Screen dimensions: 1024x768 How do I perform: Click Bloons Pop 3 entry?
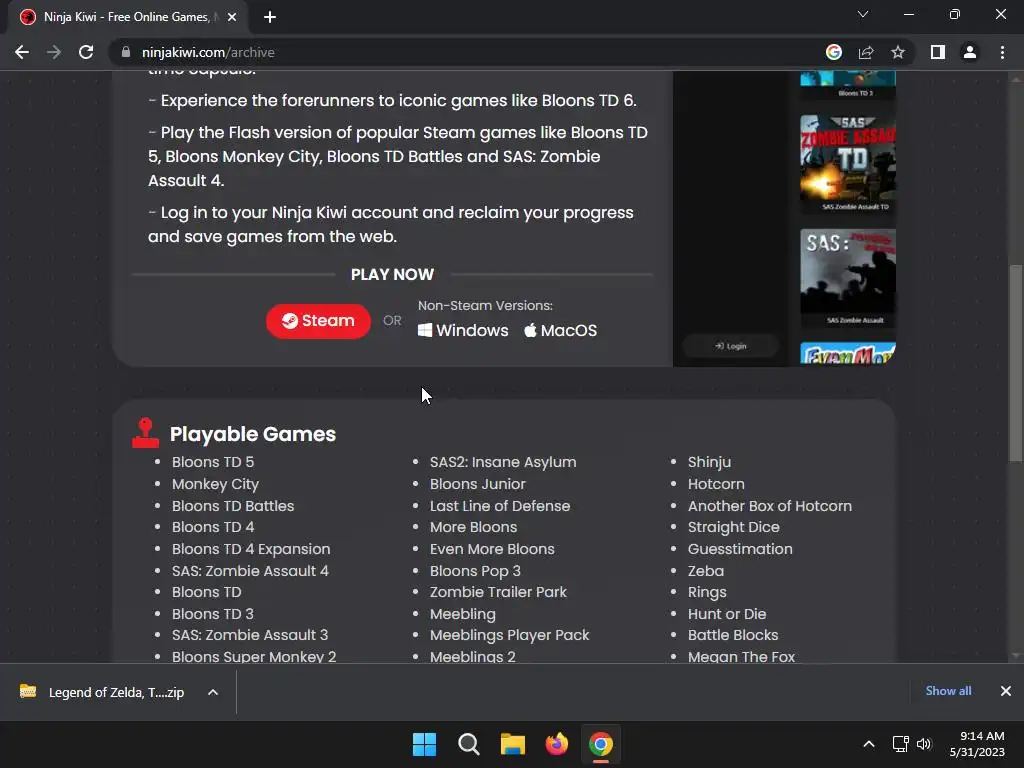[x=475, y=571]
